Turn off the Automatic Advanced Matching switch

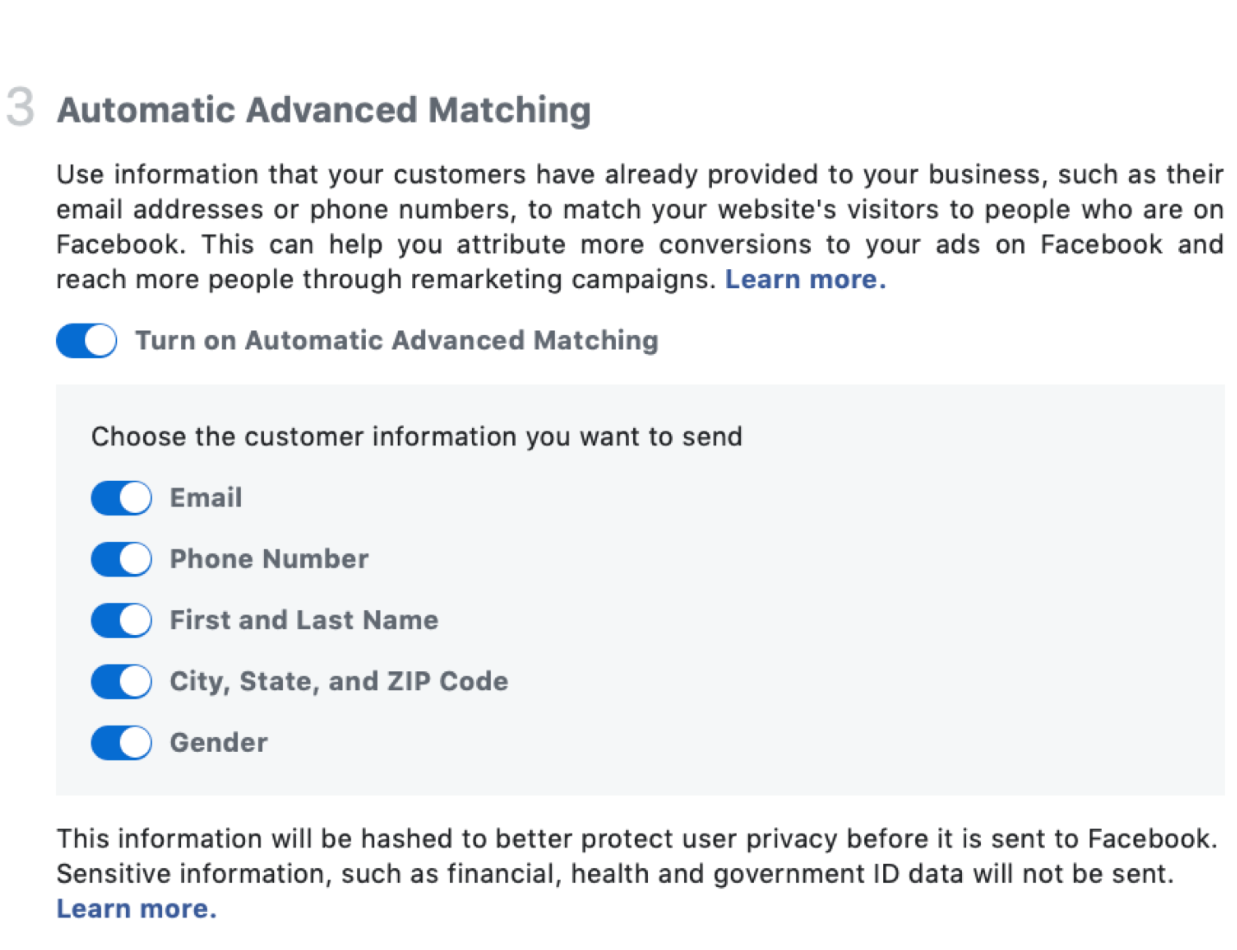pyautogui.click(x=86, y=341)
